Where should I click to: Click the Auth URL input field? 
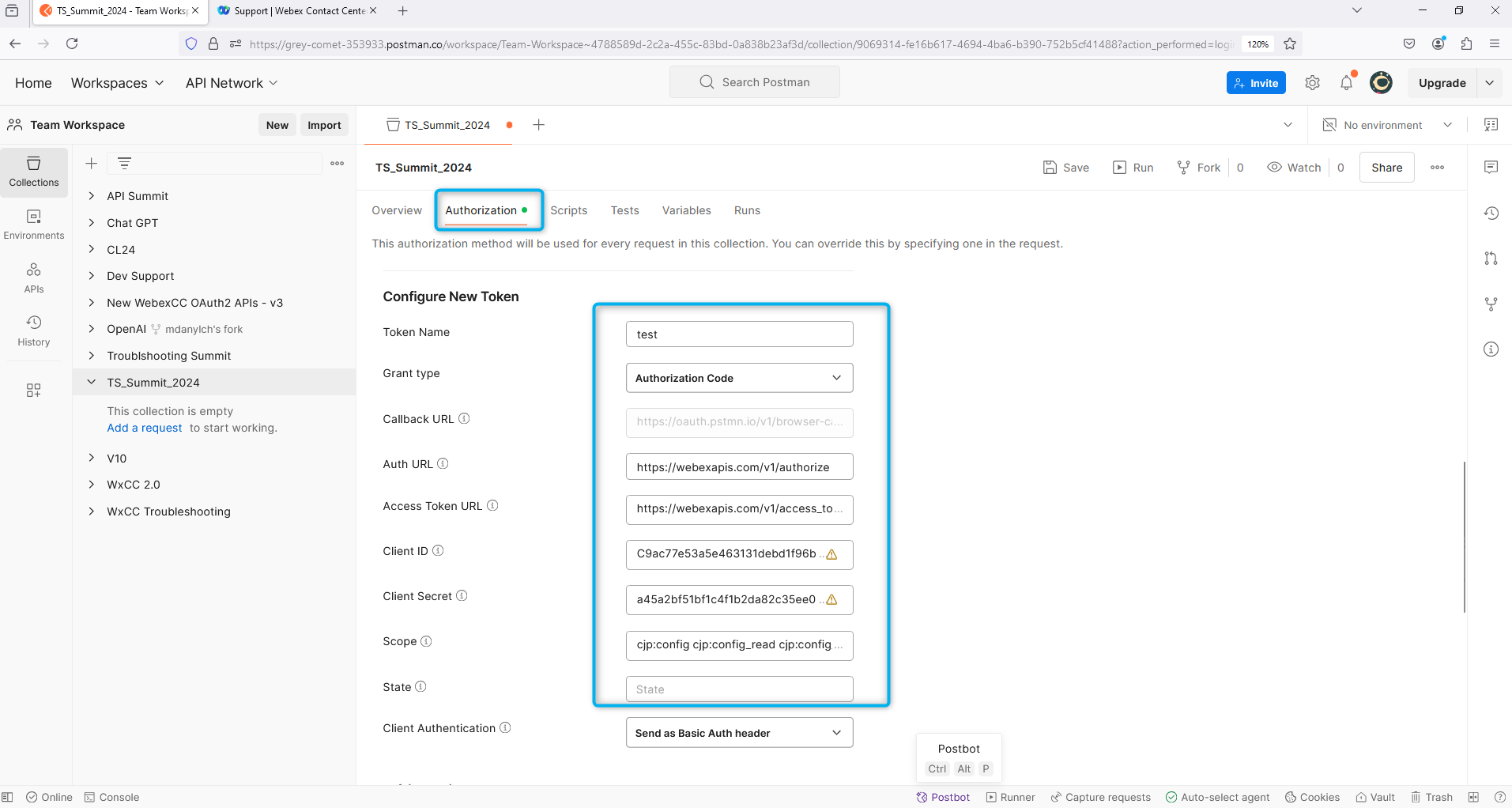739,466
